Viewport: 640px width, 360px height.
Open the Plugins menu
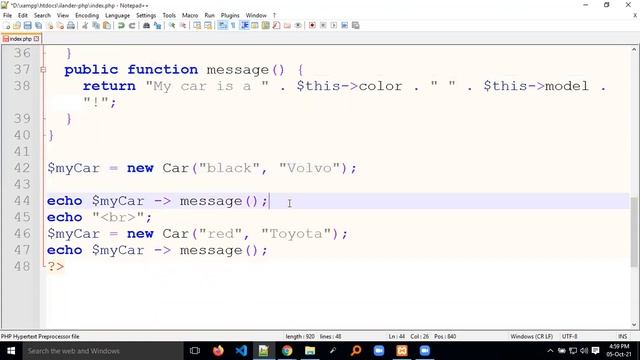(x=230, y=15)
